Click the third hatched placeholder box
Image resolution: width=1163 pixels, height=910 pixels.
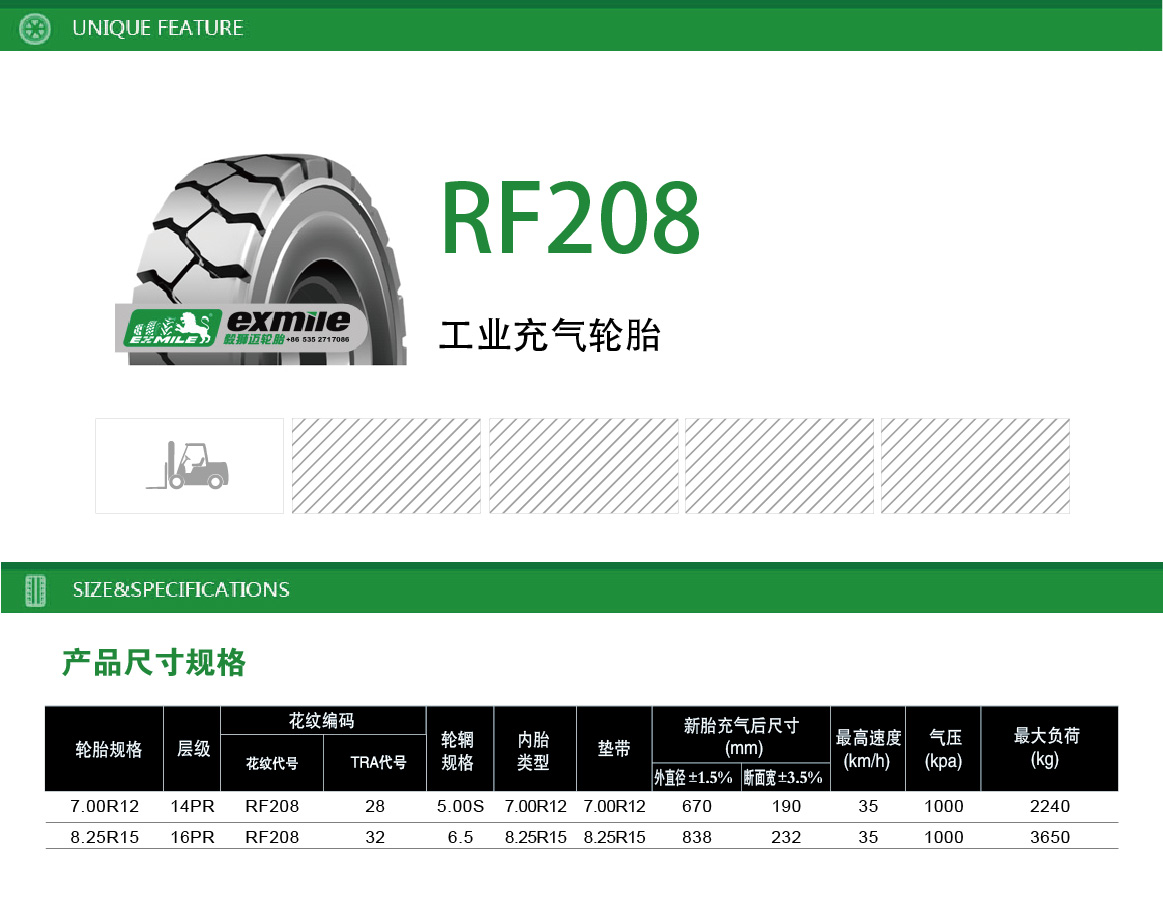[x=779, y=466]
